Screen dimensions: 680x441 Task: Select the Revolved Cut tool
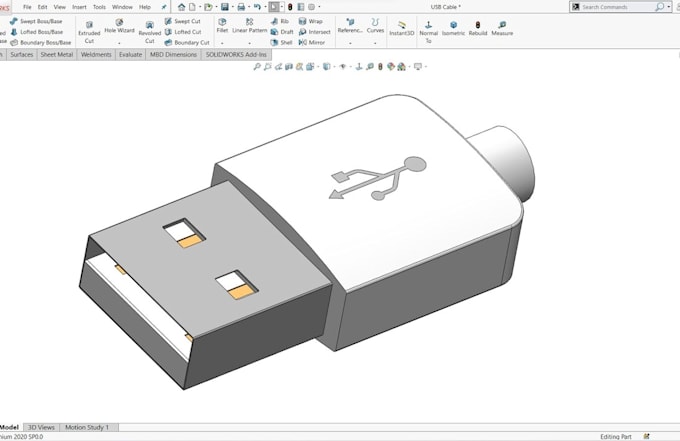pyautogui.click(x=150, y=32)
